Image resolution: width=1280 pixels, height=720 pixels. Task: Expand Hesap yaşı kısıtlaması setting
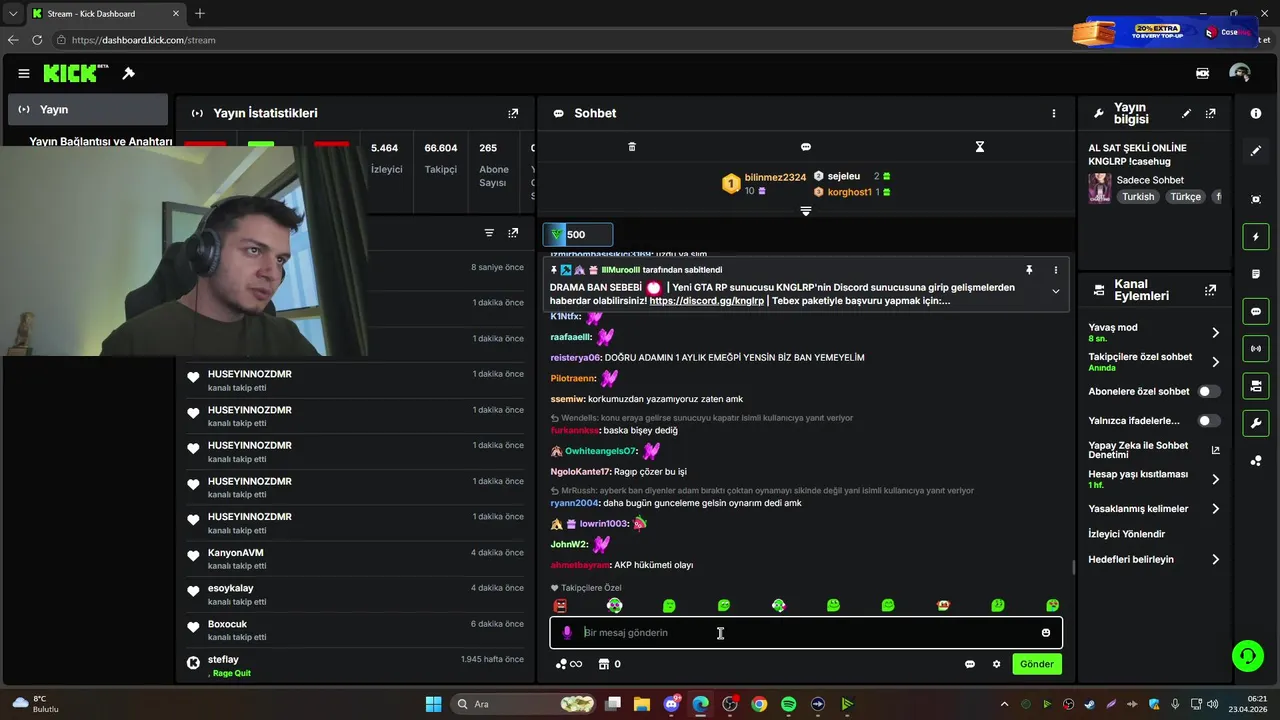coord(1216,479)
